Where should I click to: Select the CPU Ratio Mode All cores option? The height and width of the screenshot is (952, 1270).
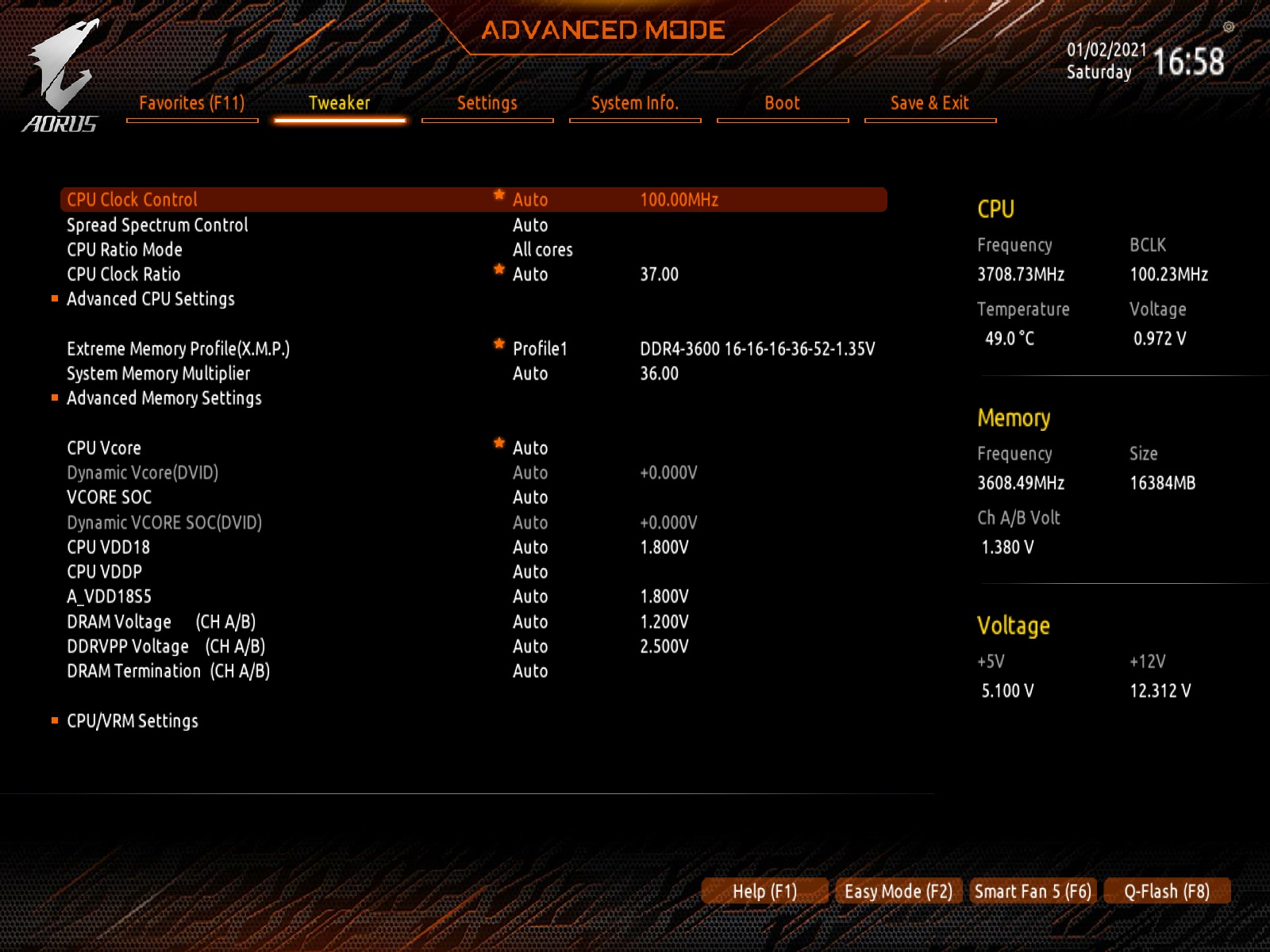point(542,250)
